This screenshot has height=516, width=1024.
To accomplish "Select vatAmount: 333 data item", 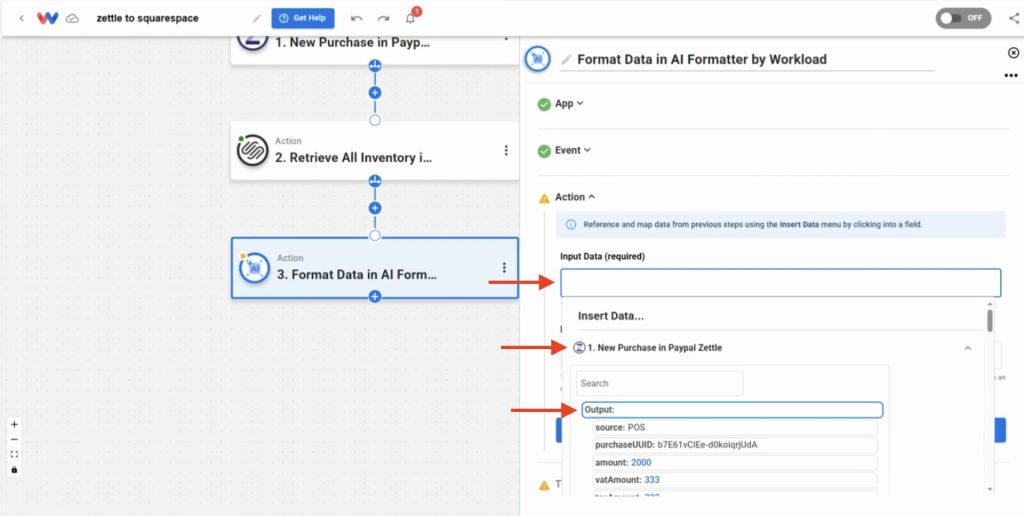I will (735, 480).
